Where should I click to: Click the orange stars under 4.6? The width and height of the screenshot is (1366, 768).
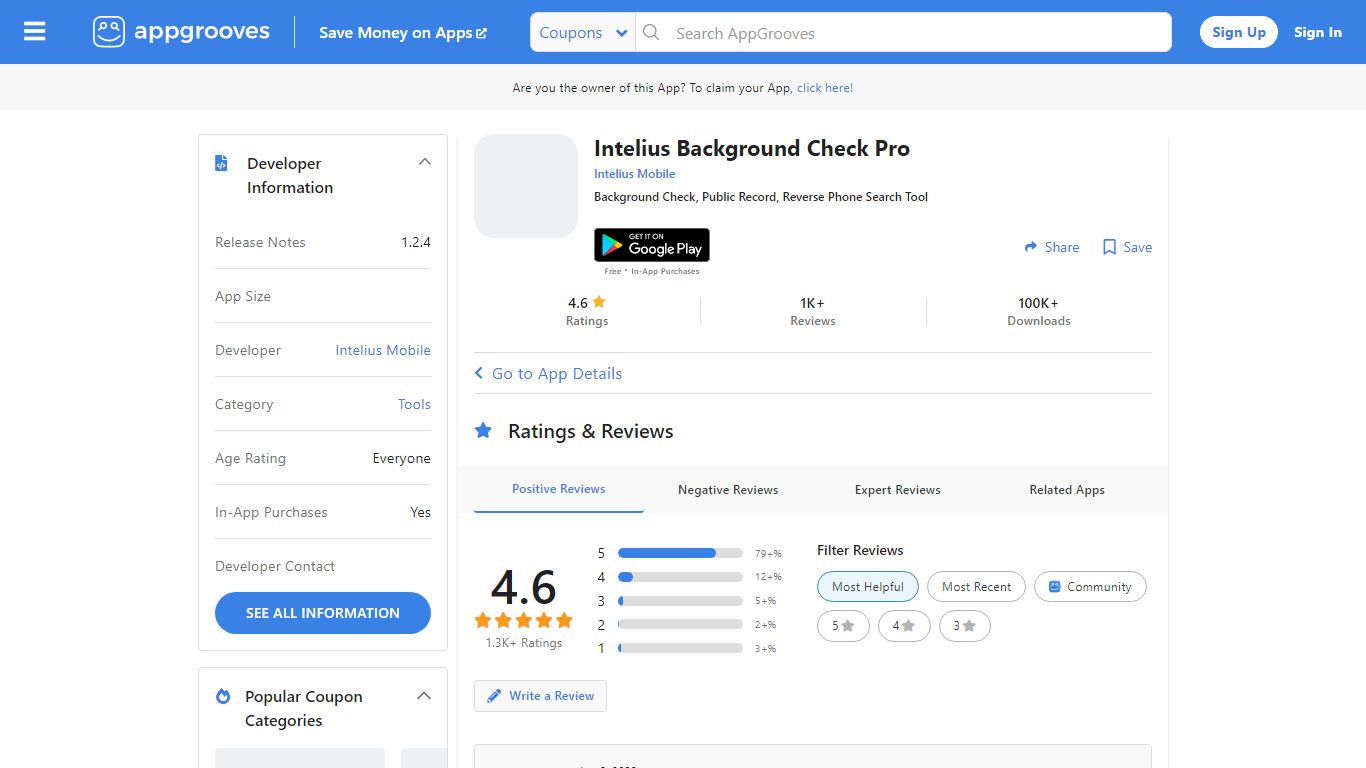(x=524, y=620)
